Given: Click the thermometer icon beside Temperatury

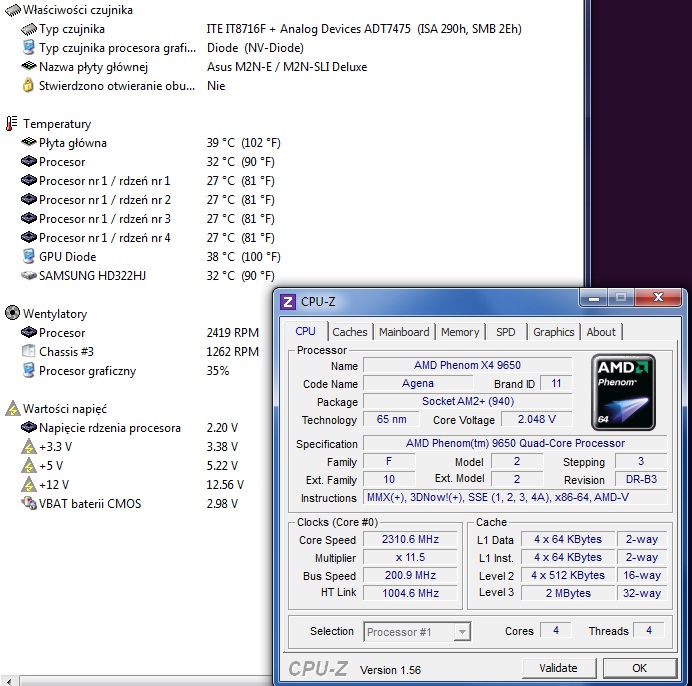Looking at the screenshot, I should point(12,124).
